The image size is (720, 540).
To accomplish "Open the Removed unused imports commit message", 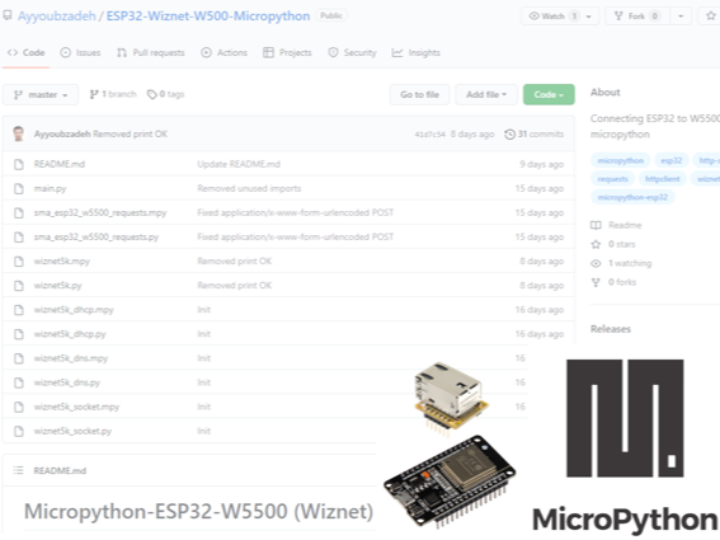I will pyautogui.click(x=249, y=188).
